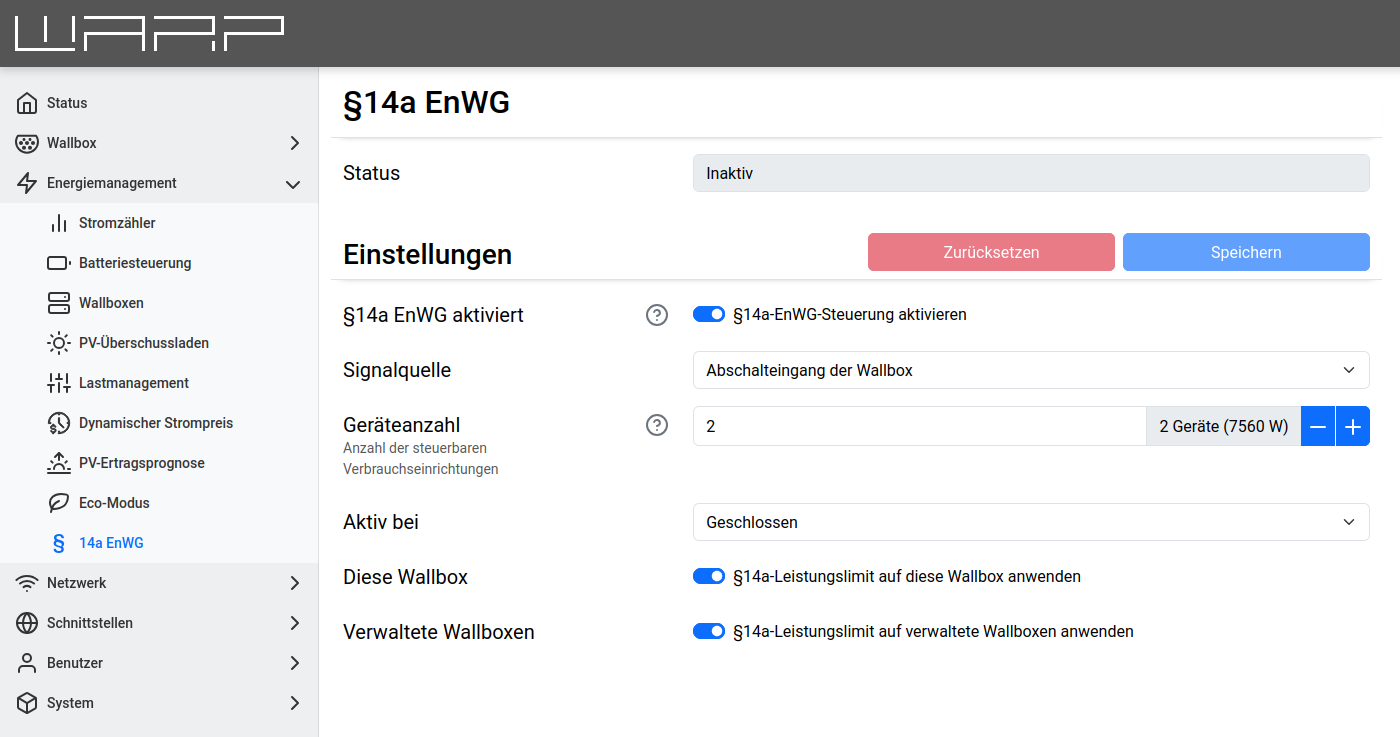Viewport: 1400px width, 737px height.
Task: Click the WARP logo in header
Action: [x=150, y=33]
